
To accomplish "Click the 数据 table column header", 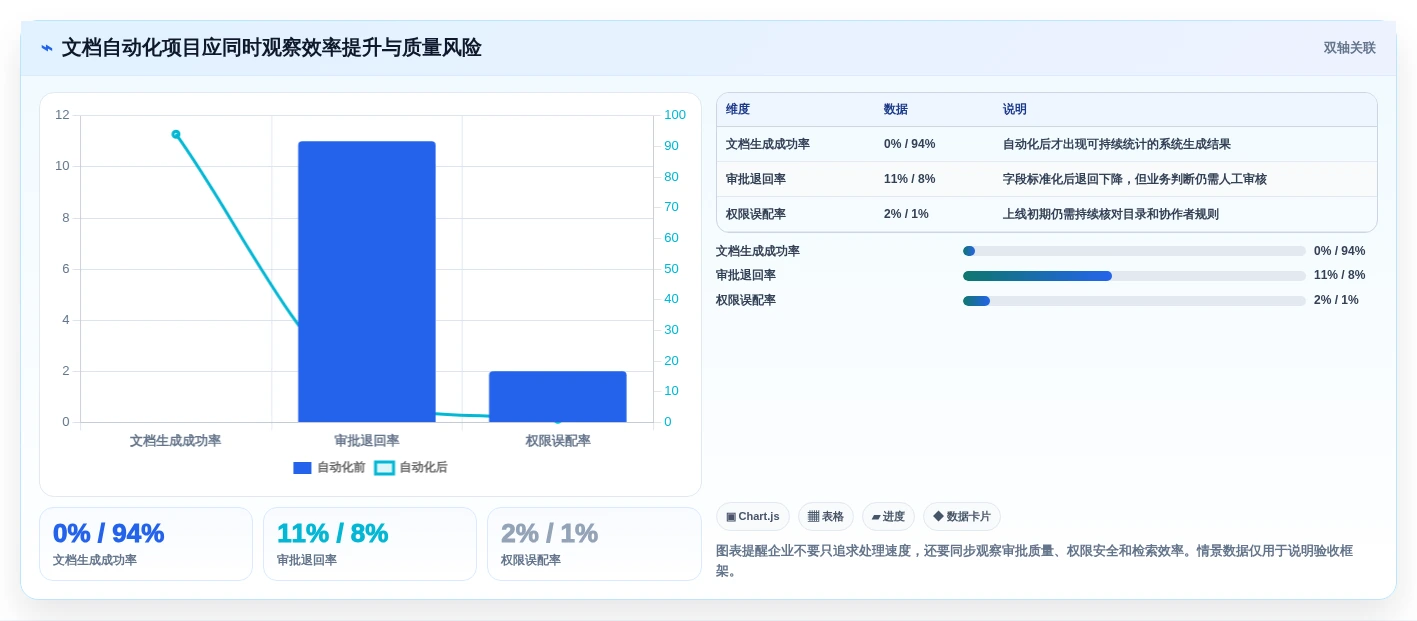I will pos(896,109).
